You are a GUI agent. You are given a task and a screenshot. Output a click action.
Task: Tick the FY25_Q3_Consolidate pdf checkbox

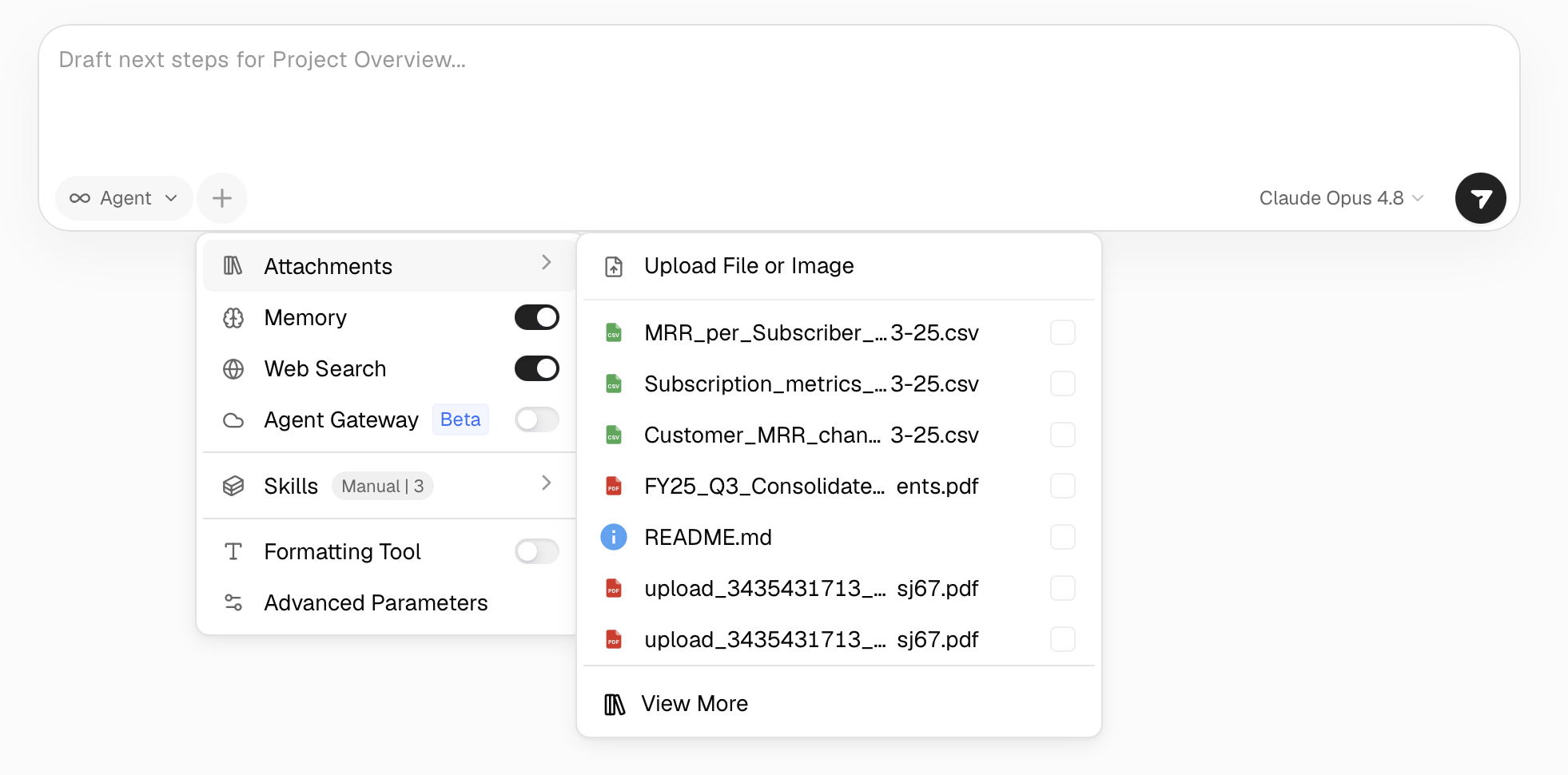coord(1063,486)
